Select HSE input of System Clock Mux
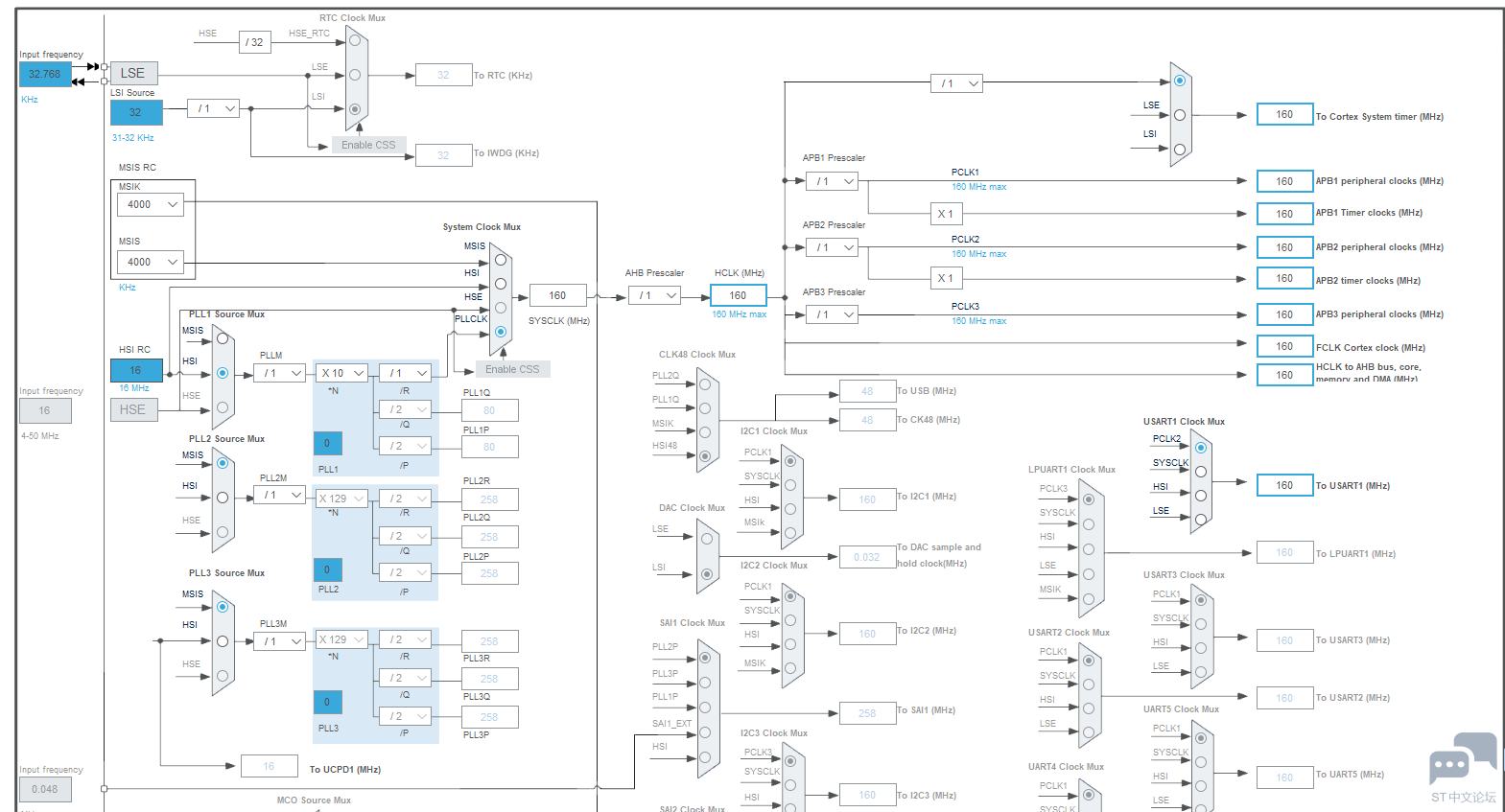Screen dimensions: 1505x812 click(501, 308)
